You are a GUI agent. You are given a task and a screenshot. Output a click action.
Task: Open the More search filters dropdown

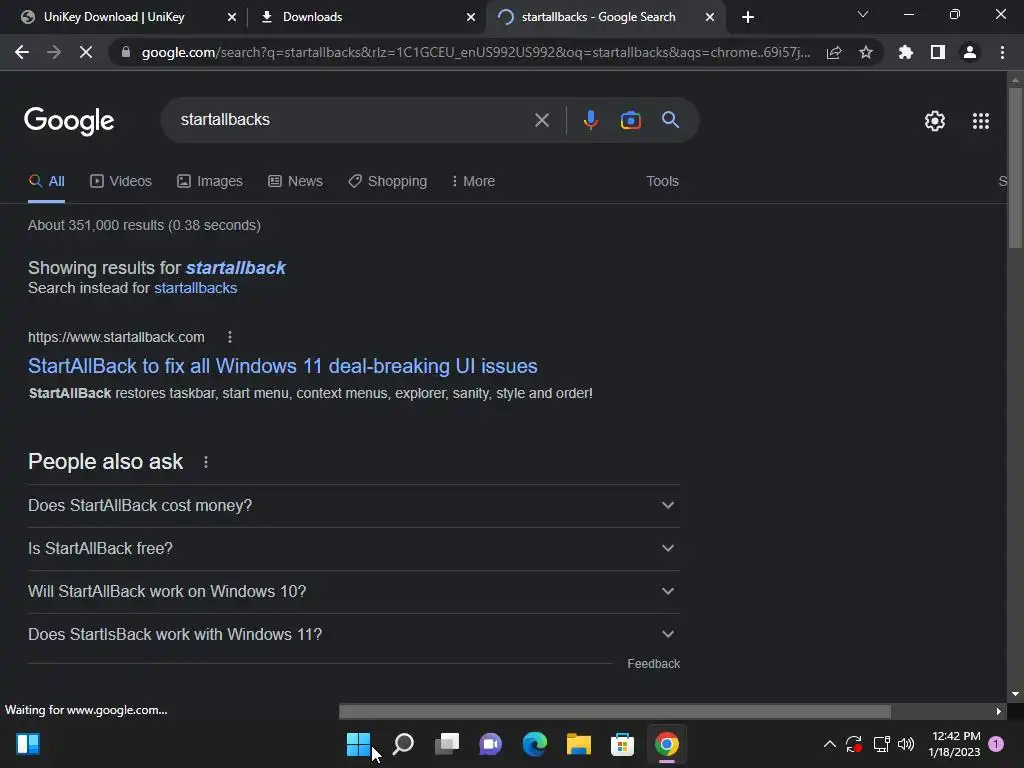click(x=473, y=182)
